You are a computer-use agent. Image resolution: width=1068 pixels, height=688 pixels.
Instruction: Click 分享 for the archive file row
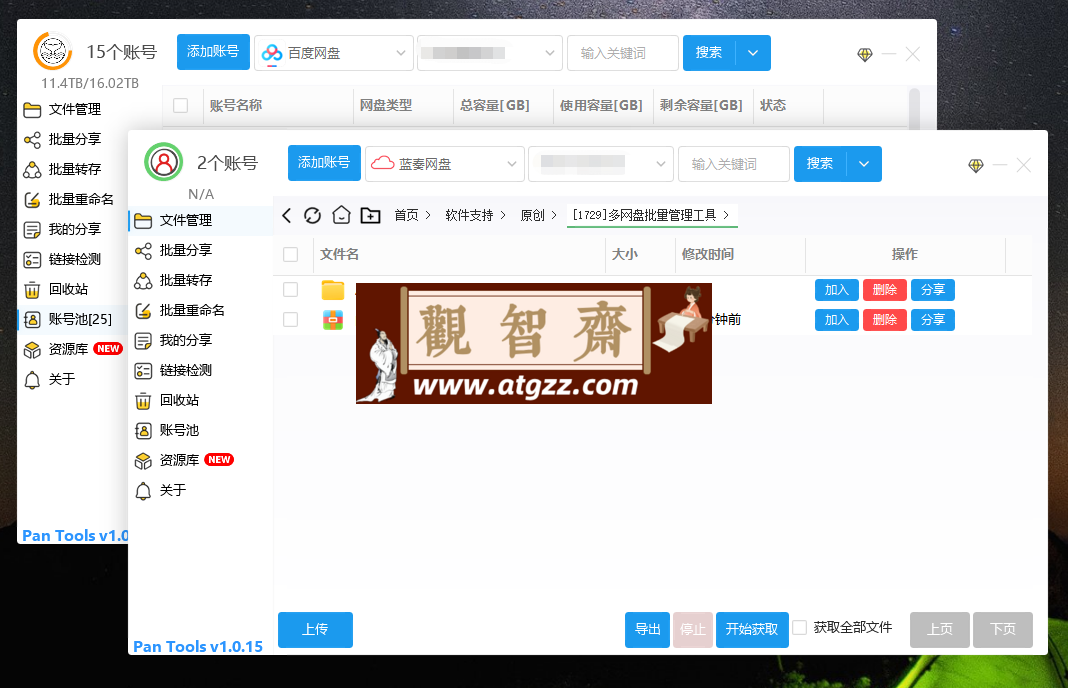coord(933,320)
